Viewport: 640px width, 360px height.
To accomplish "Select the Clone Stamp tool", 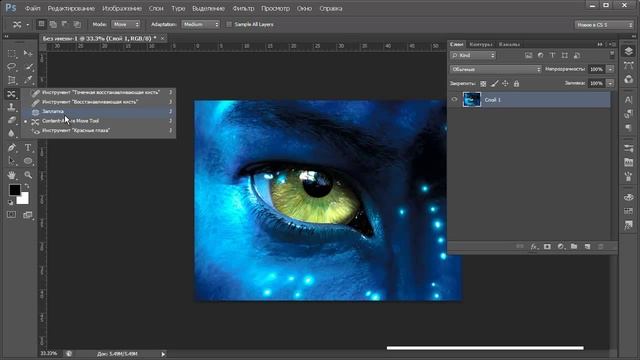I will (12, 107).
